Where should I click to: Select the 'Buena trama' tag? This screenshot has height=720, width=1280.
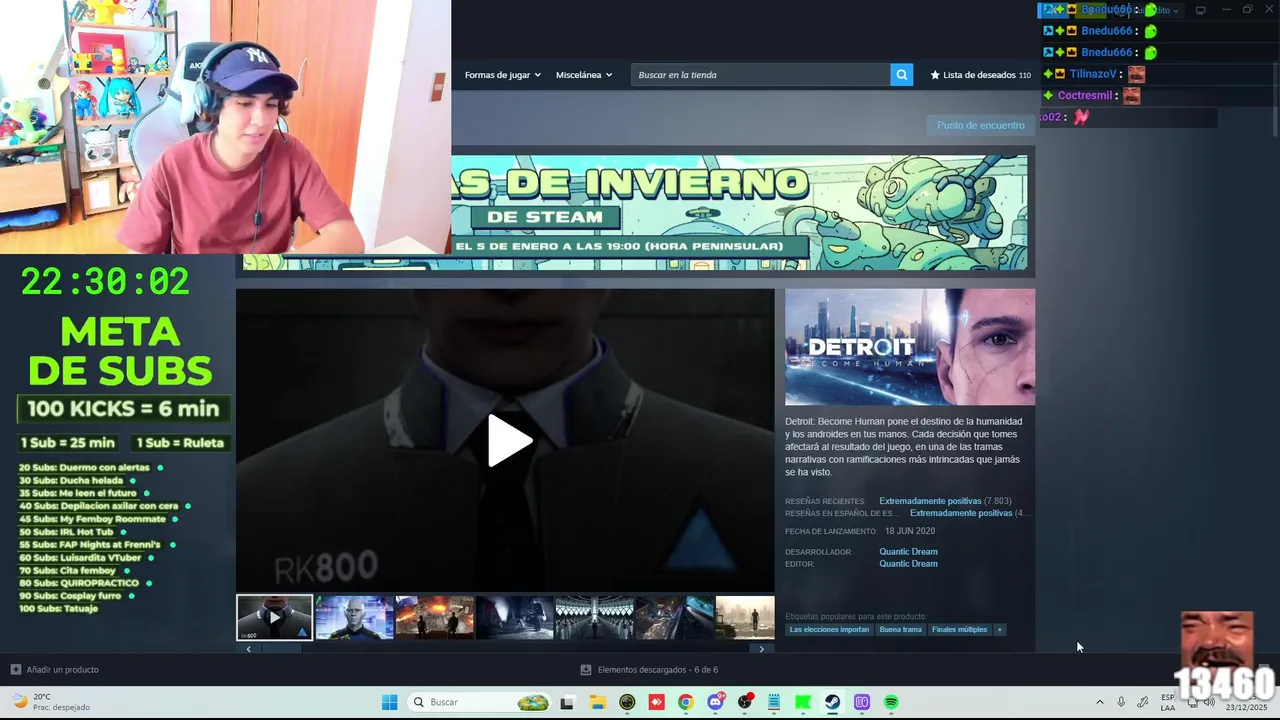pos(900,630)
